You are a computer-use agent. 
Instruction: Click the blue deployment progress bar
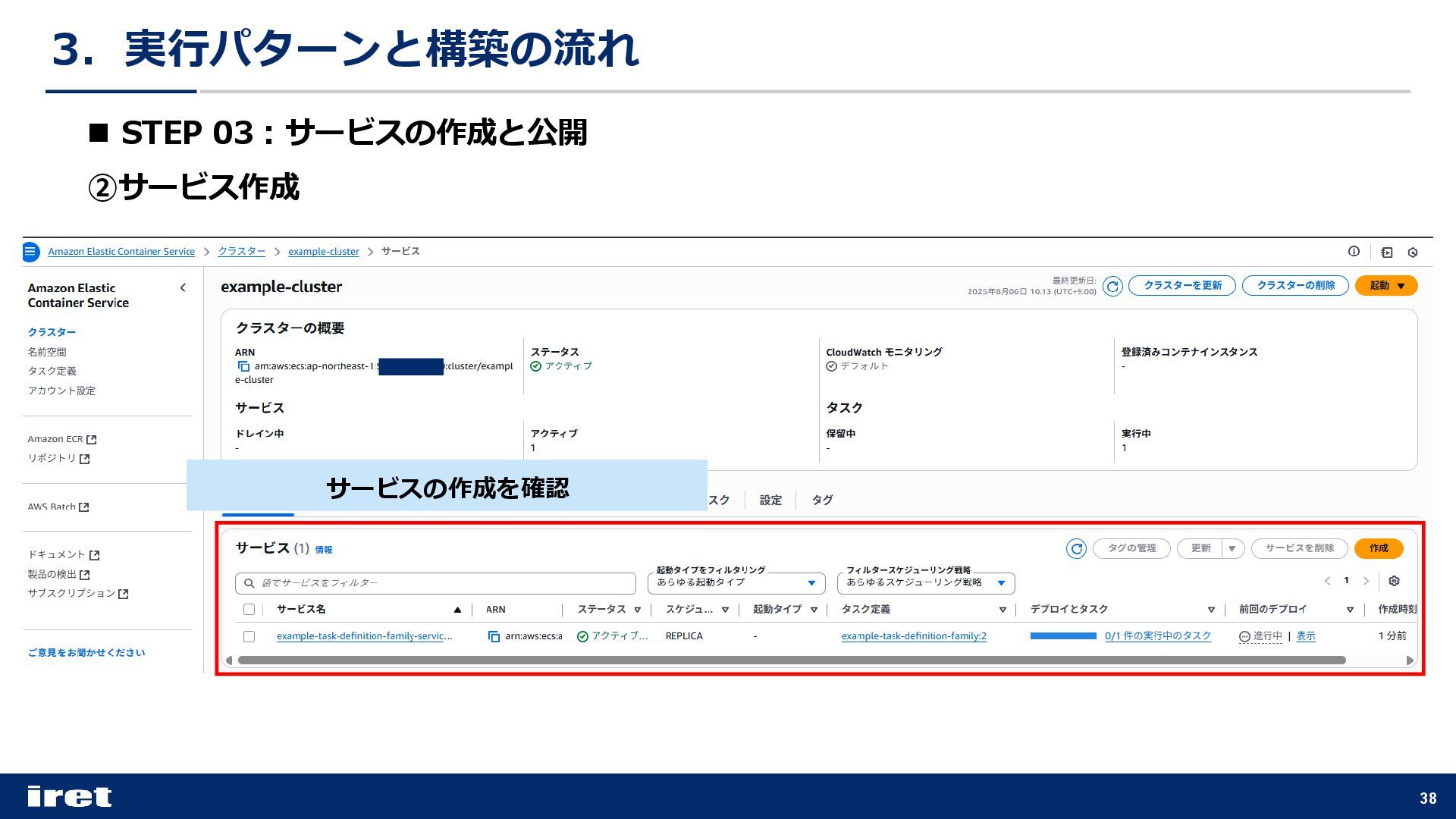[x=1063, y=636]
